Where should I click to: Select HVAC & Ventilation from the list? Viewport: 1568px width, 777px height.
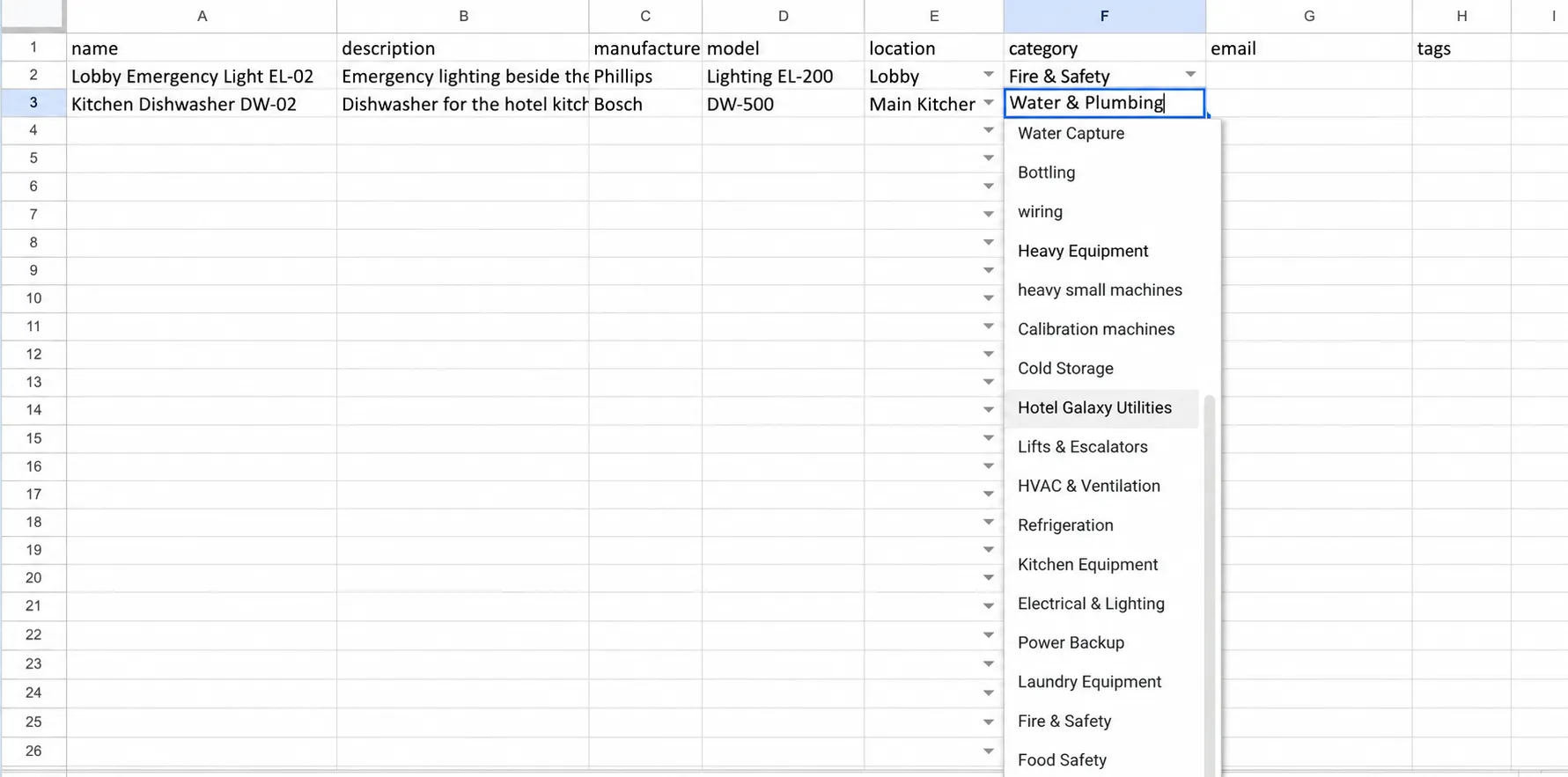click(x=1101, y=486)
